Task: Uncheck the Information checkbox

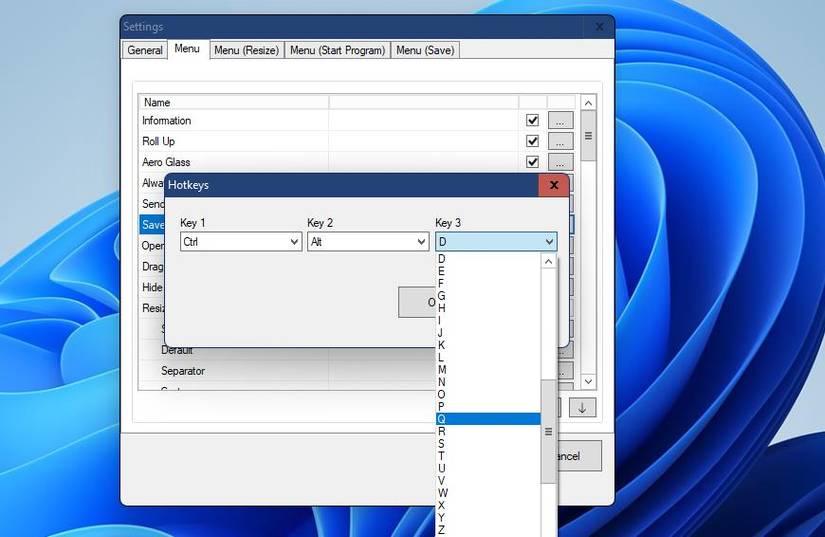Action: (532, 120)
